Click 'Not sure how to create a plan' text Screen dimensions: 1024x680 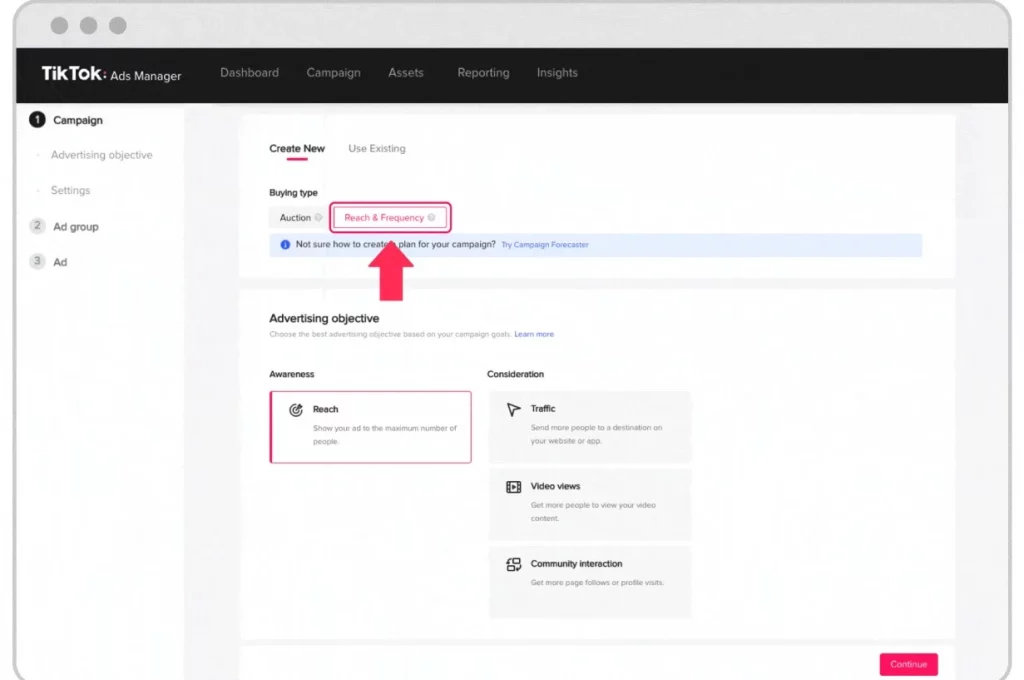point(396,244)
